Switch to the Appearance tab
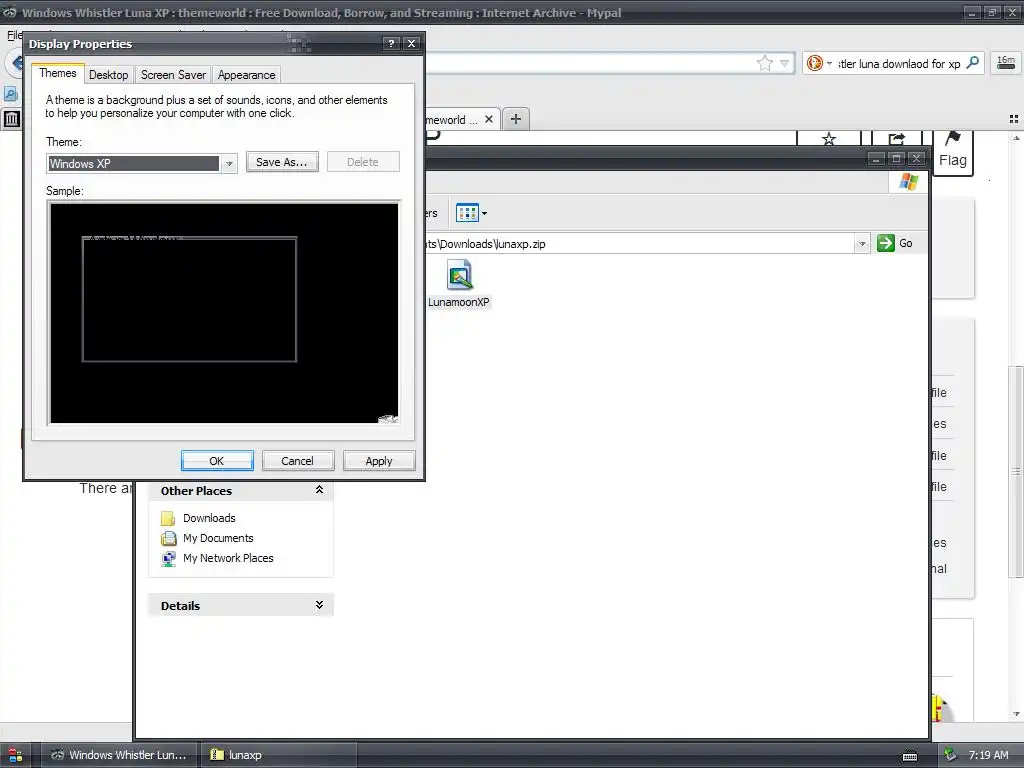This screenshot has width=1024, height=768. (246, 74)
